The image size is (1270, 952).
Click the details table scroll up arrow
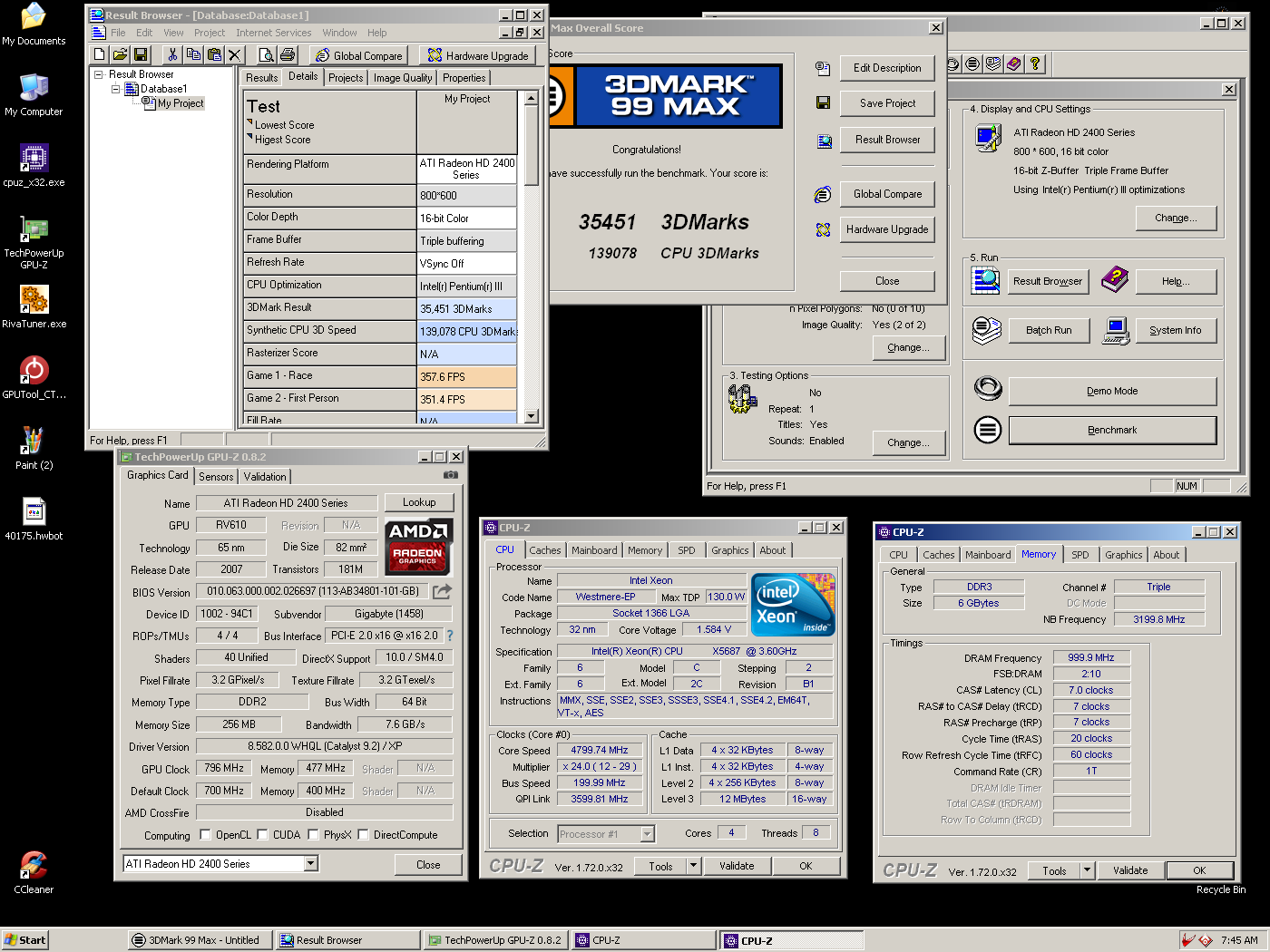click(532, 98)
